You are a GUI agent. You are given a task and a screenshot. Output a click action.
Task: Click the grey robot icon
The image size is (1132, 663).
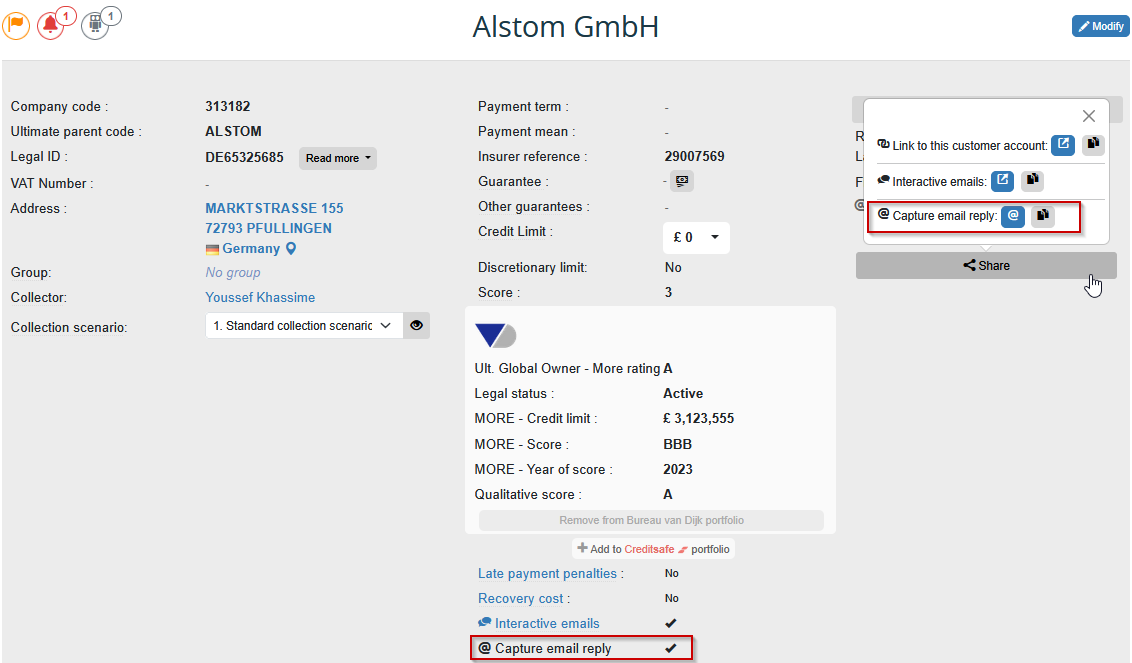[95, 25]
